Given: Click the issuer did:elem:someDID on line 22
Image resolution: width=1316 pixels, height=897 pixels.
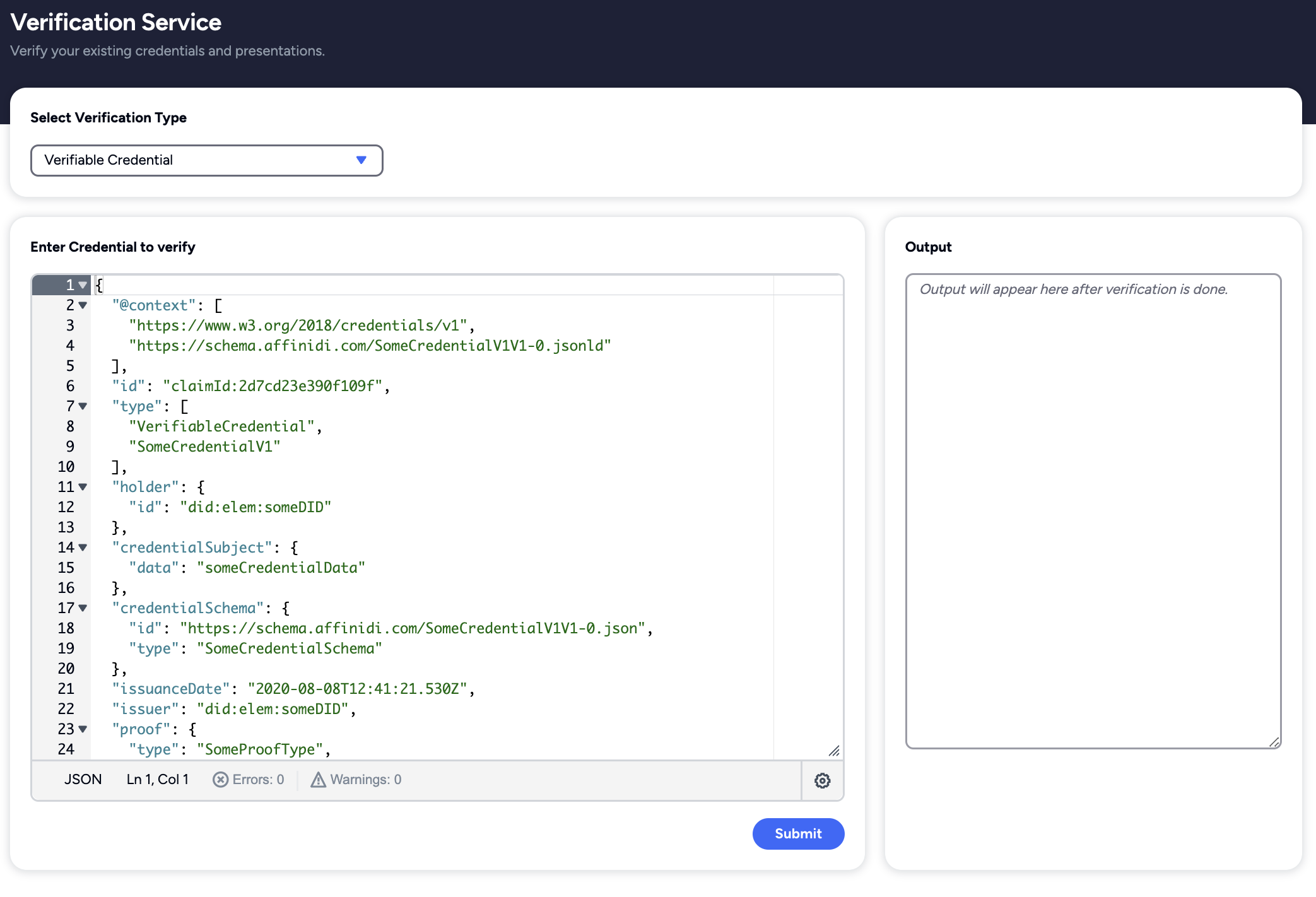Looking at the screenshot, I should (x=273, y=709).
